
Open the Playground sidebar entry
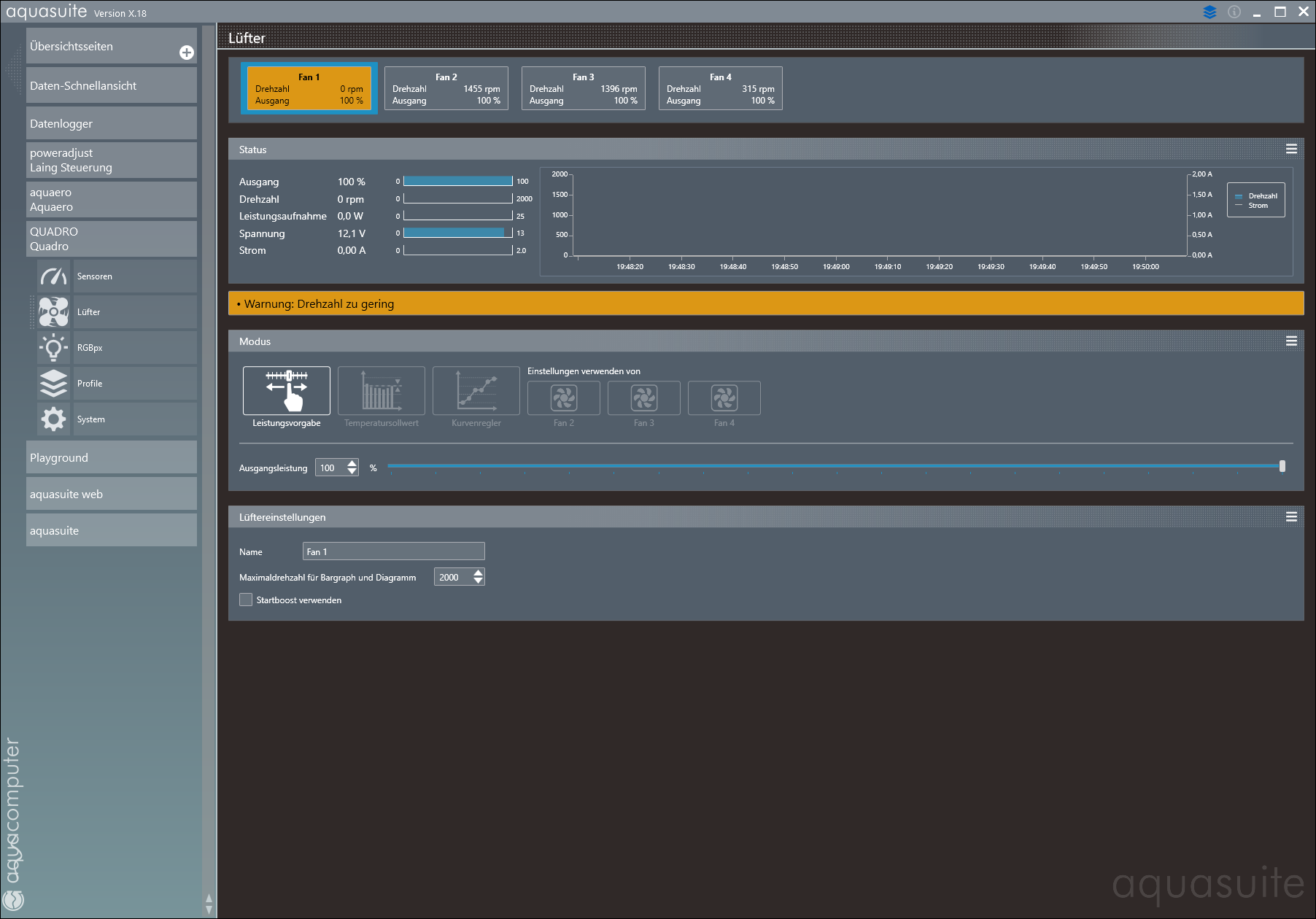(111, 457)
